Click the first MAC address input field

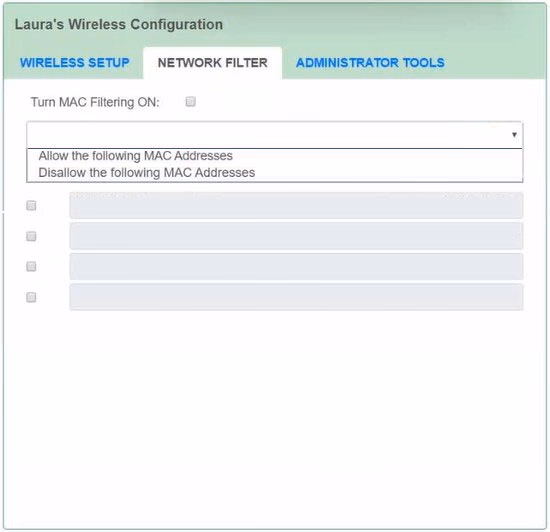point(296,206)
